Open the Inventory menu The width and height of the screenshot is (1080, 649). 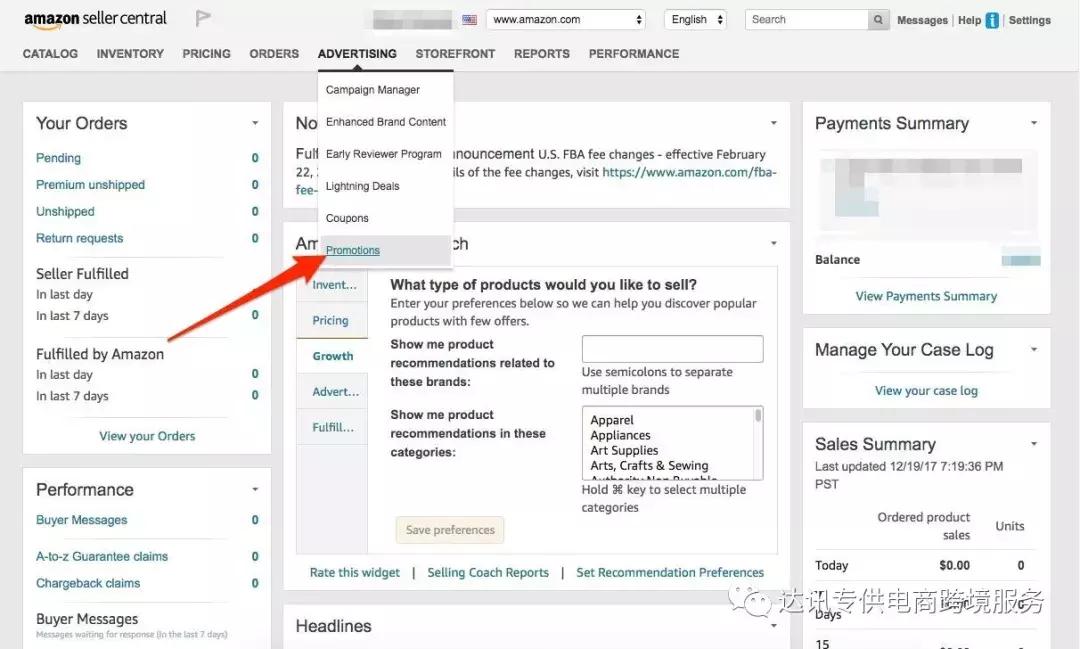[130, 54]
